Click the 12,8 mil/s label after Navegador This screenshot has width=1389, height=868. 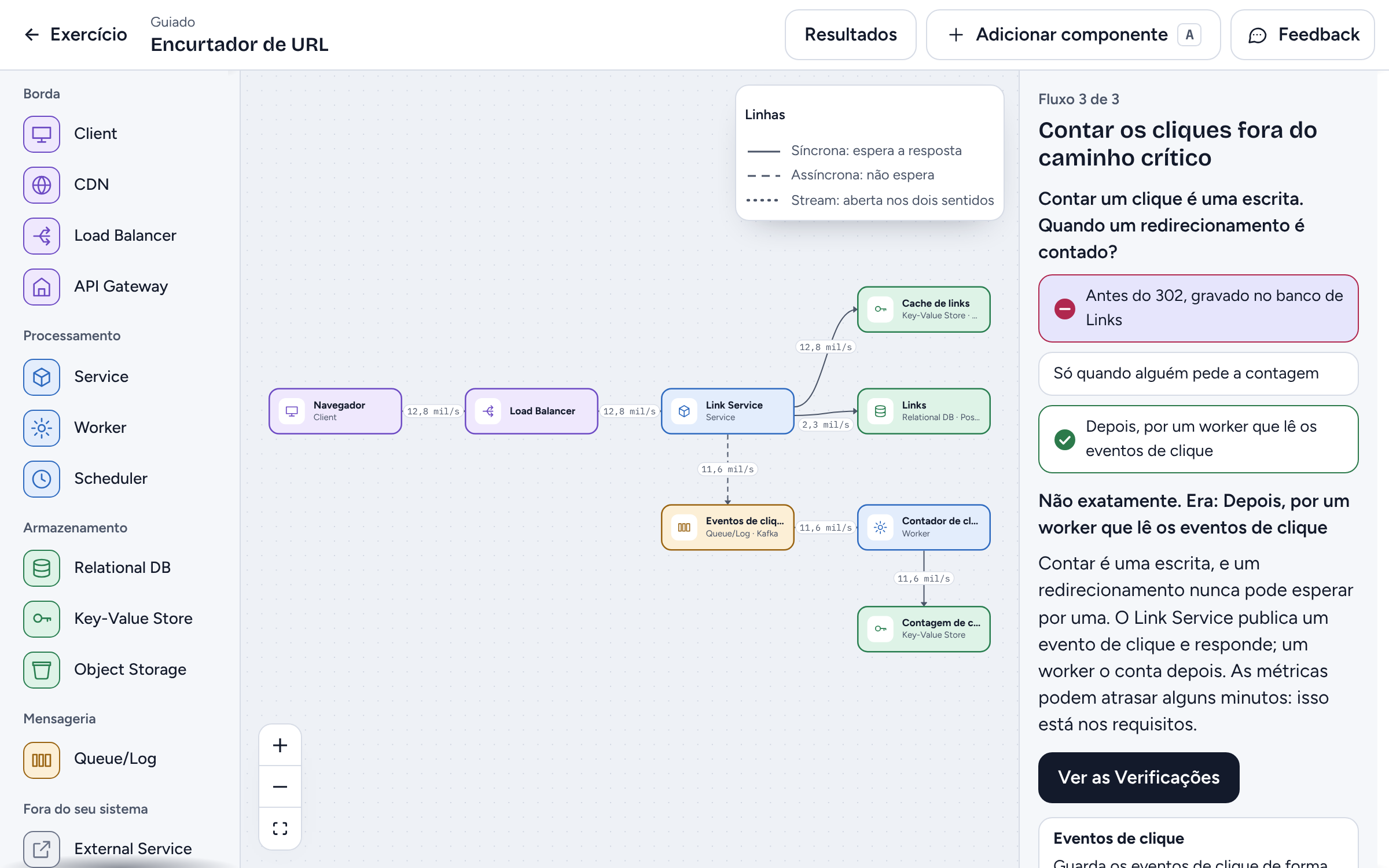click(433, 411)
